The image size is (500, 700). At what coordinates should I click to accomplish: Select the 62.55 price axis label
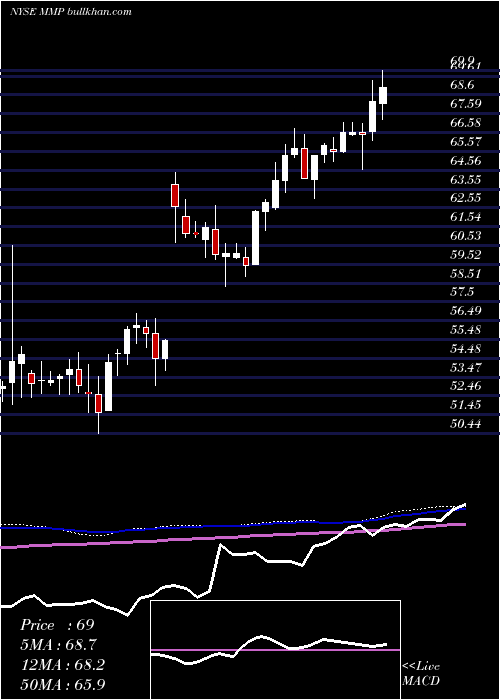[466, 198]
